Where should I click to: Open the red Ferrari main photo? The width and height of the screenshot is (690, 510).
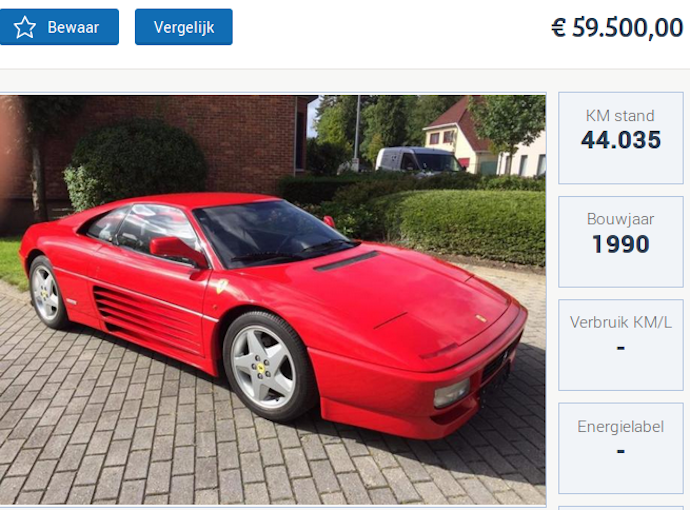coord(273,299)
